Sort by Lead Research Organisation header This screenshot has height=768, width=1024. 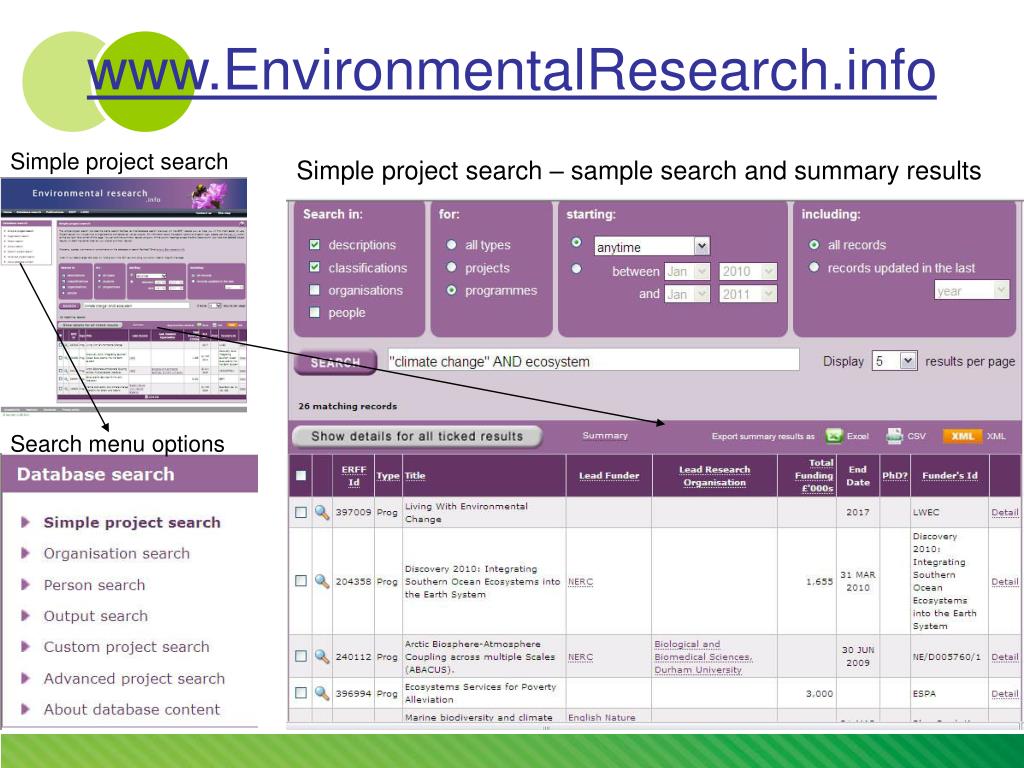pyautogui.click(x=714, y=475)
